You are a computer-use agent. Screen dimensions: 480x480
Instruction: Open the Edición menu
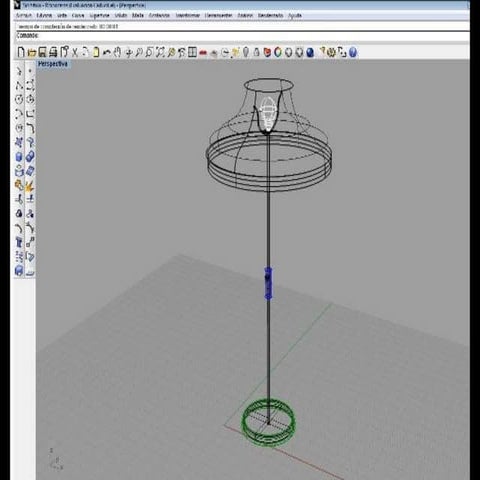pyautogui.click(x=44, y=15)
